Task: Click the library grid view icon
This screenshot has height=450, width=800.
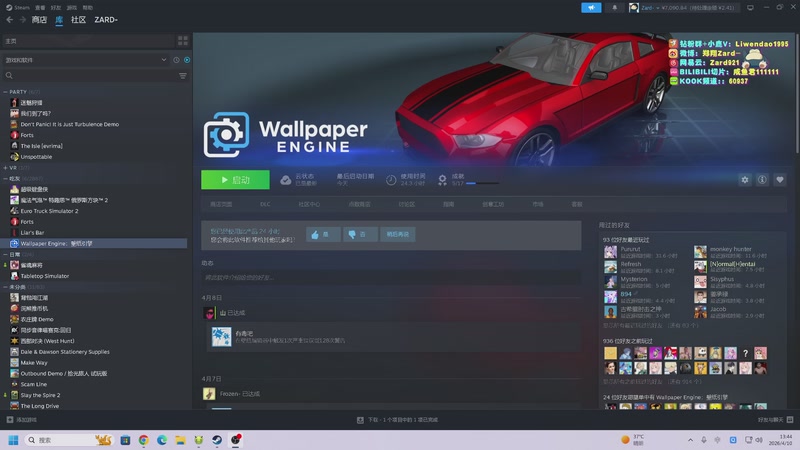Action: 183,41
